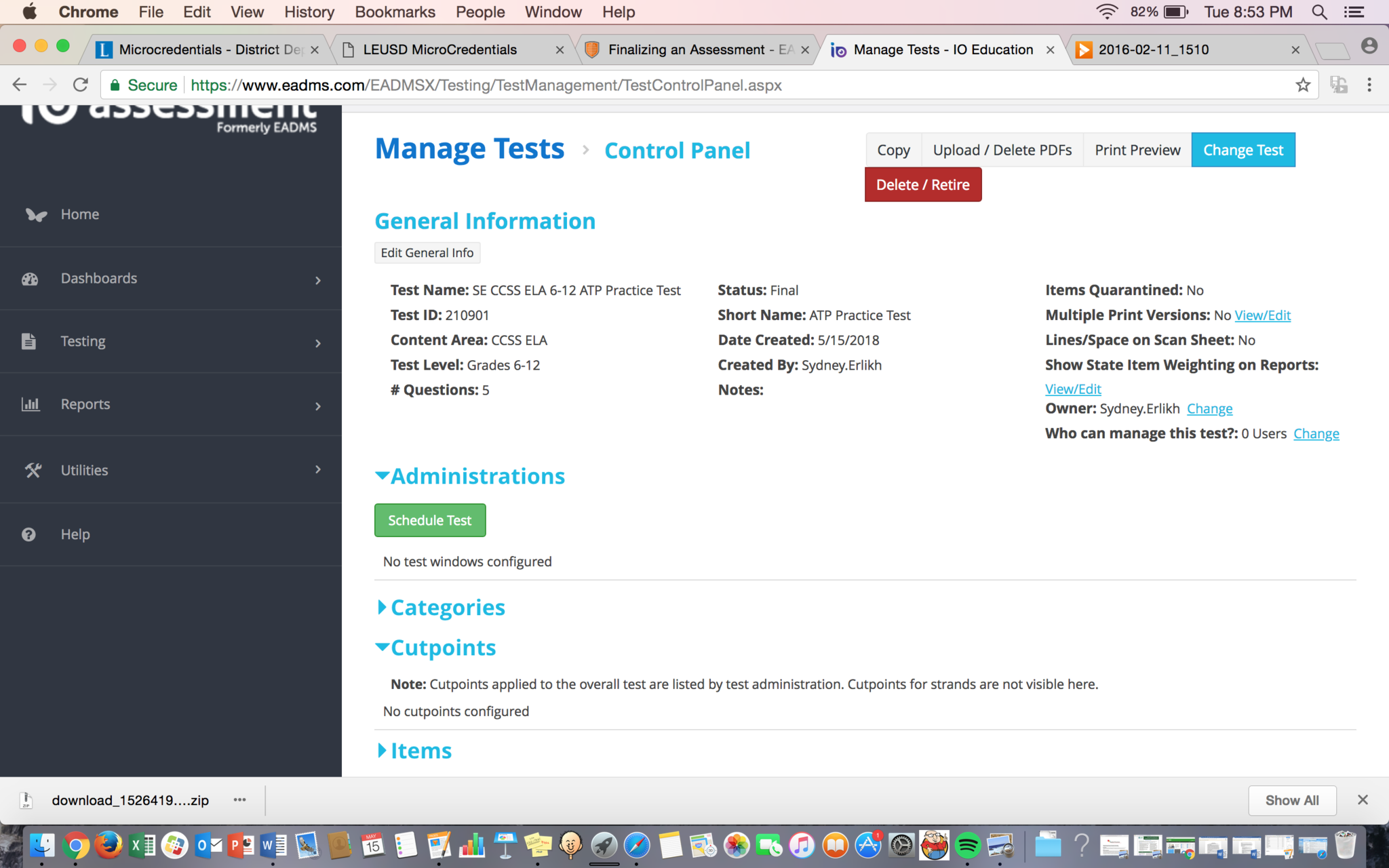
Task: Open download zip file options menu
Action: pos(239,800)
